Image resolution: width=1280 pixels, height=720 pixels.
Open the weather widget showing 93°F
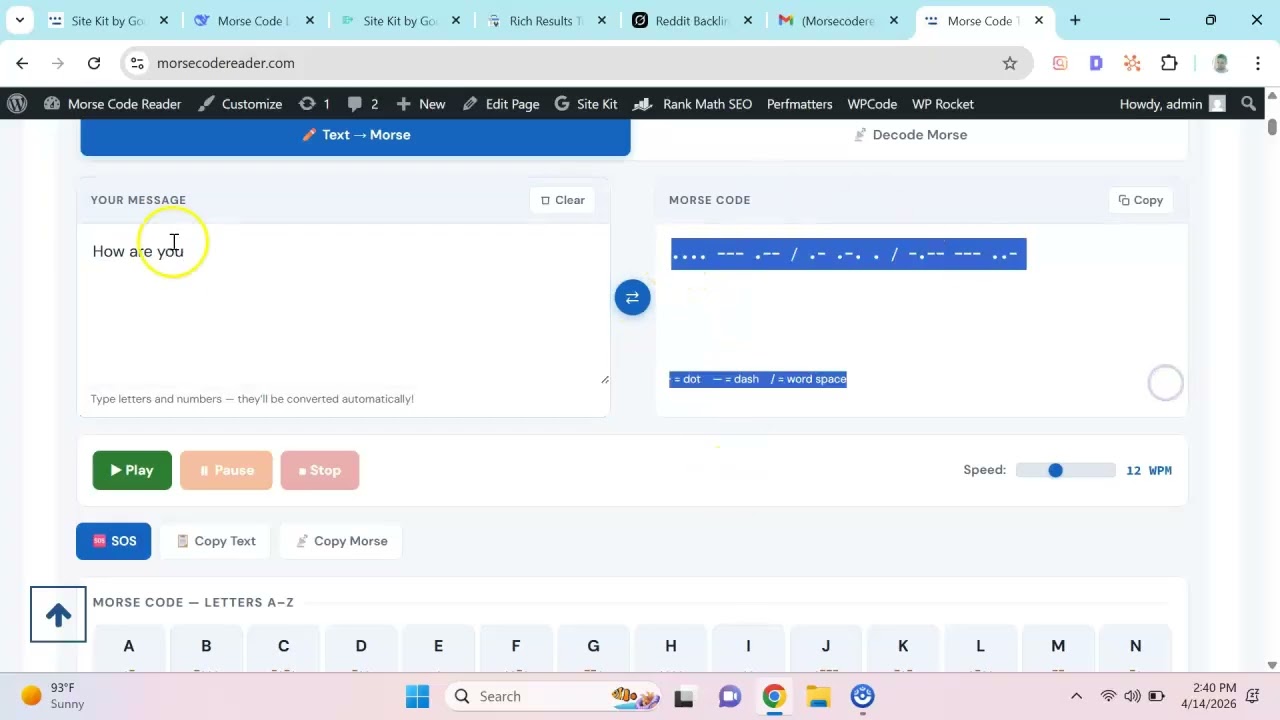pyautogui.click(x=54, y=696)
